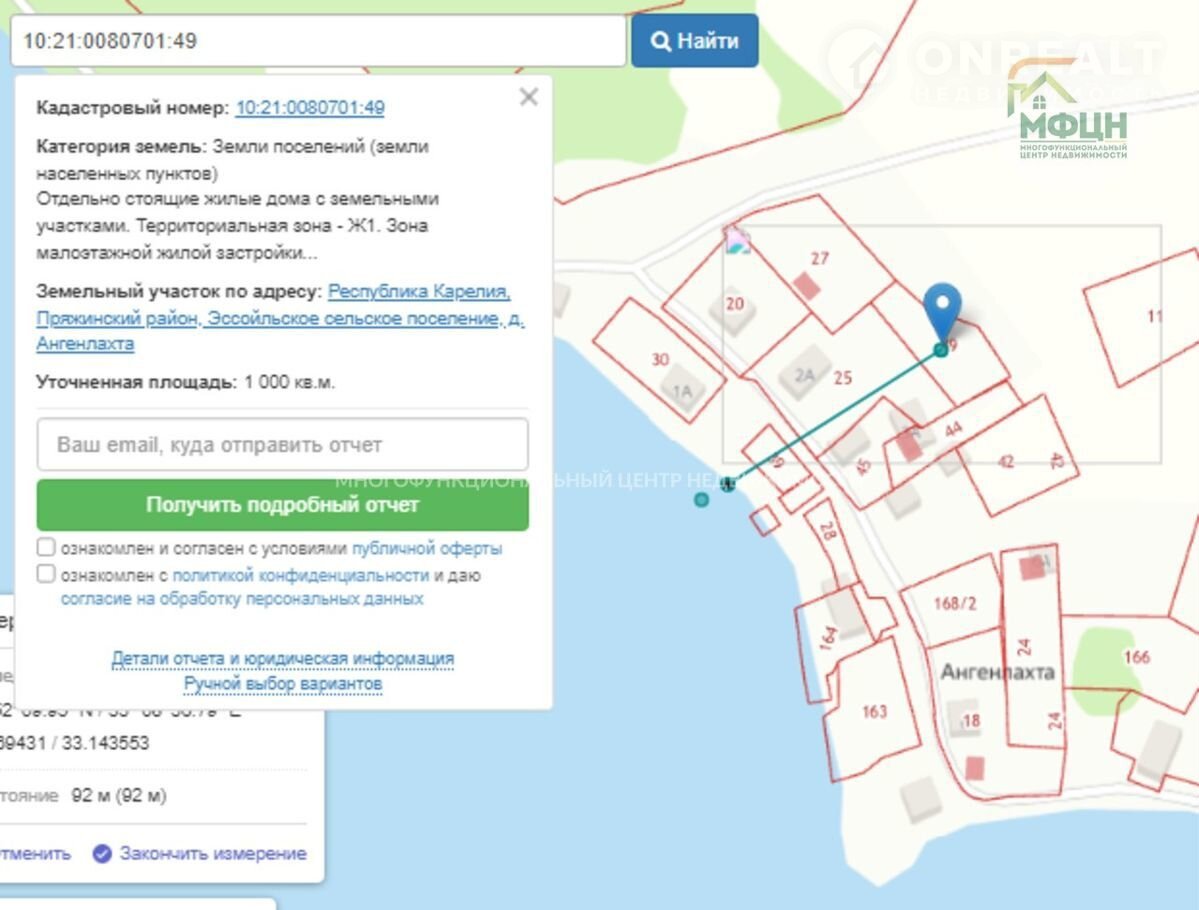Check the privacy policy consent checkbox
The height and width of the screenshot is (910, 1199).
click(x=46, y=574)
